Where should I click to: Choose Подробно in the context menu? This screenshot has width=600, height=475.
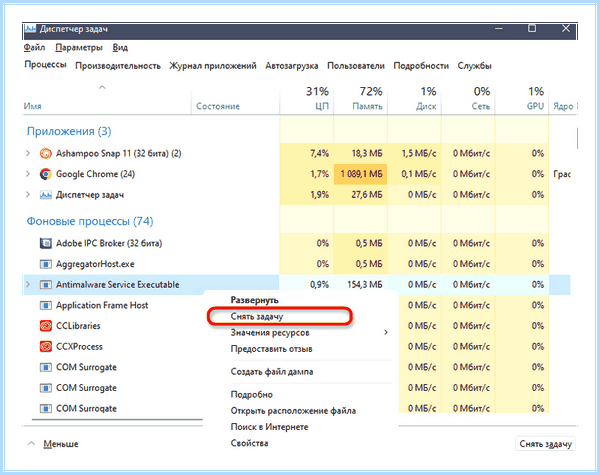pyautogui.click(x=252, y=395)
